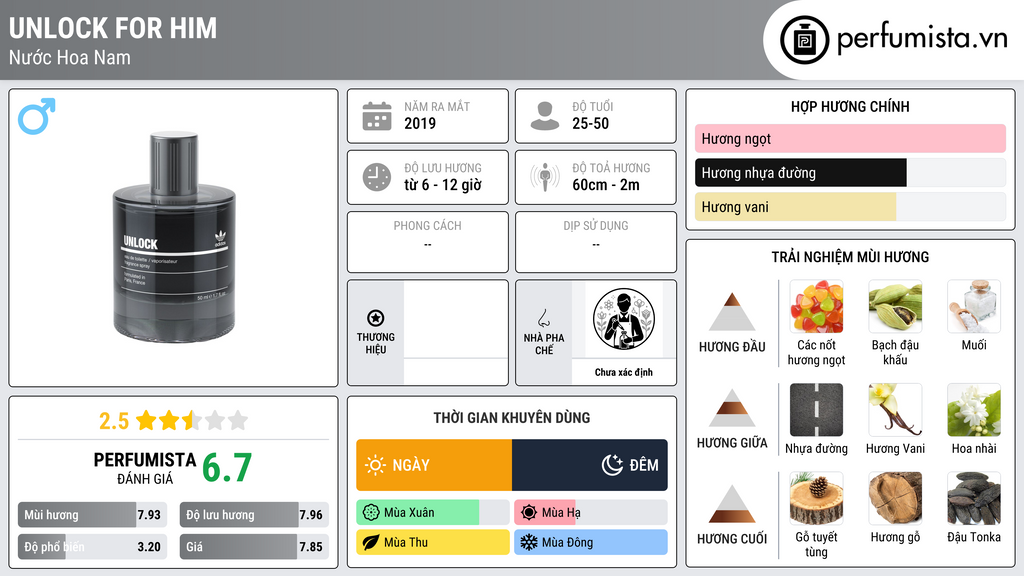Image resolution: width=1024 pixels, height=576 pixels.
Task: Click the Chưa xác định perfumer label
Action: click(x=624, y=372)
